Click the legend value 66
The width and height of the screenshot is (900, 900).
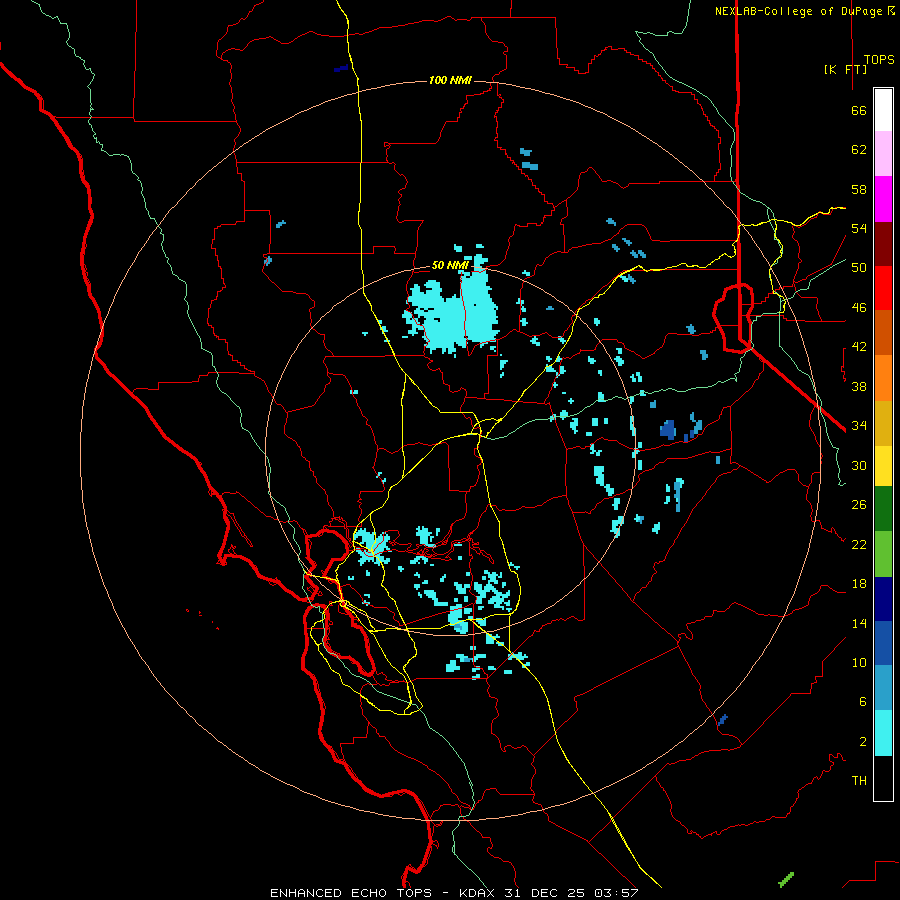pos(859,110)
